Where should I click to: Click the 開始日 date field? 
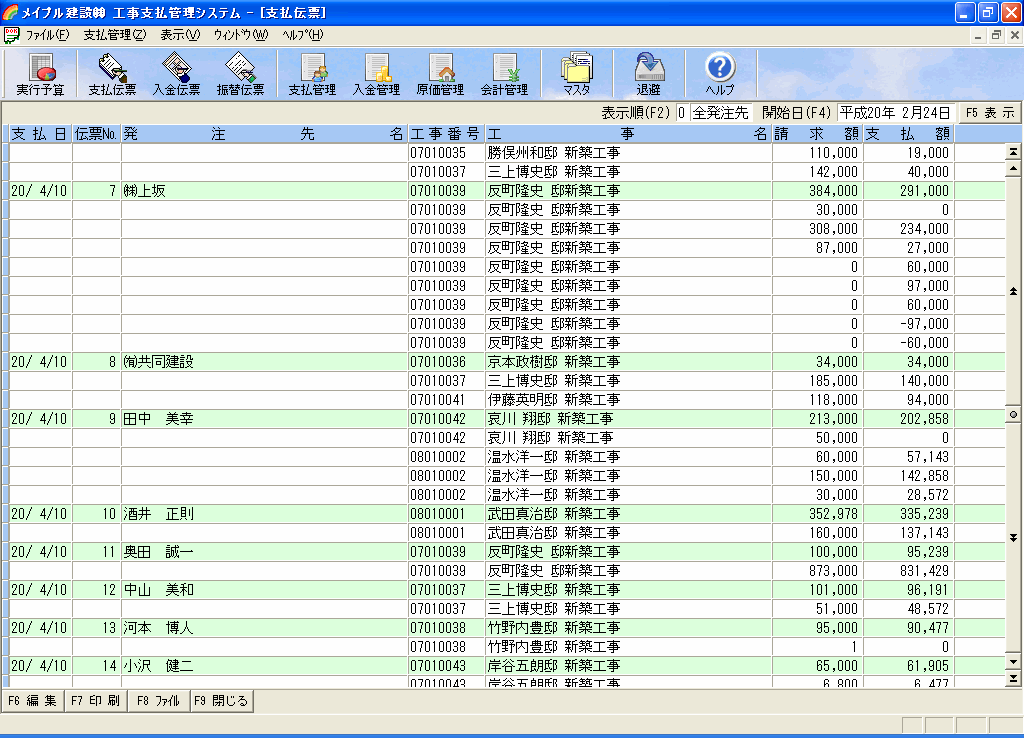tap(894, 113)
